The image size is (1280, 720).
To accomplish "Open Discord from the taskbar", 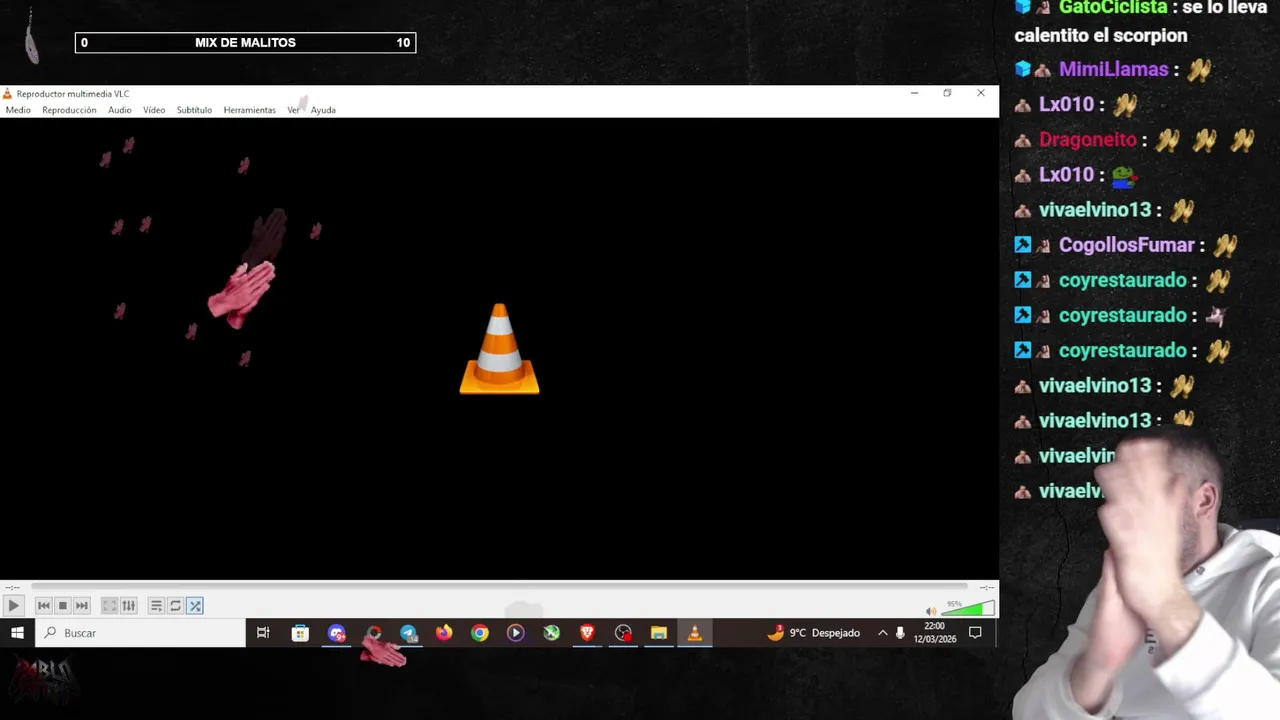I will click(x=337, y=633).
